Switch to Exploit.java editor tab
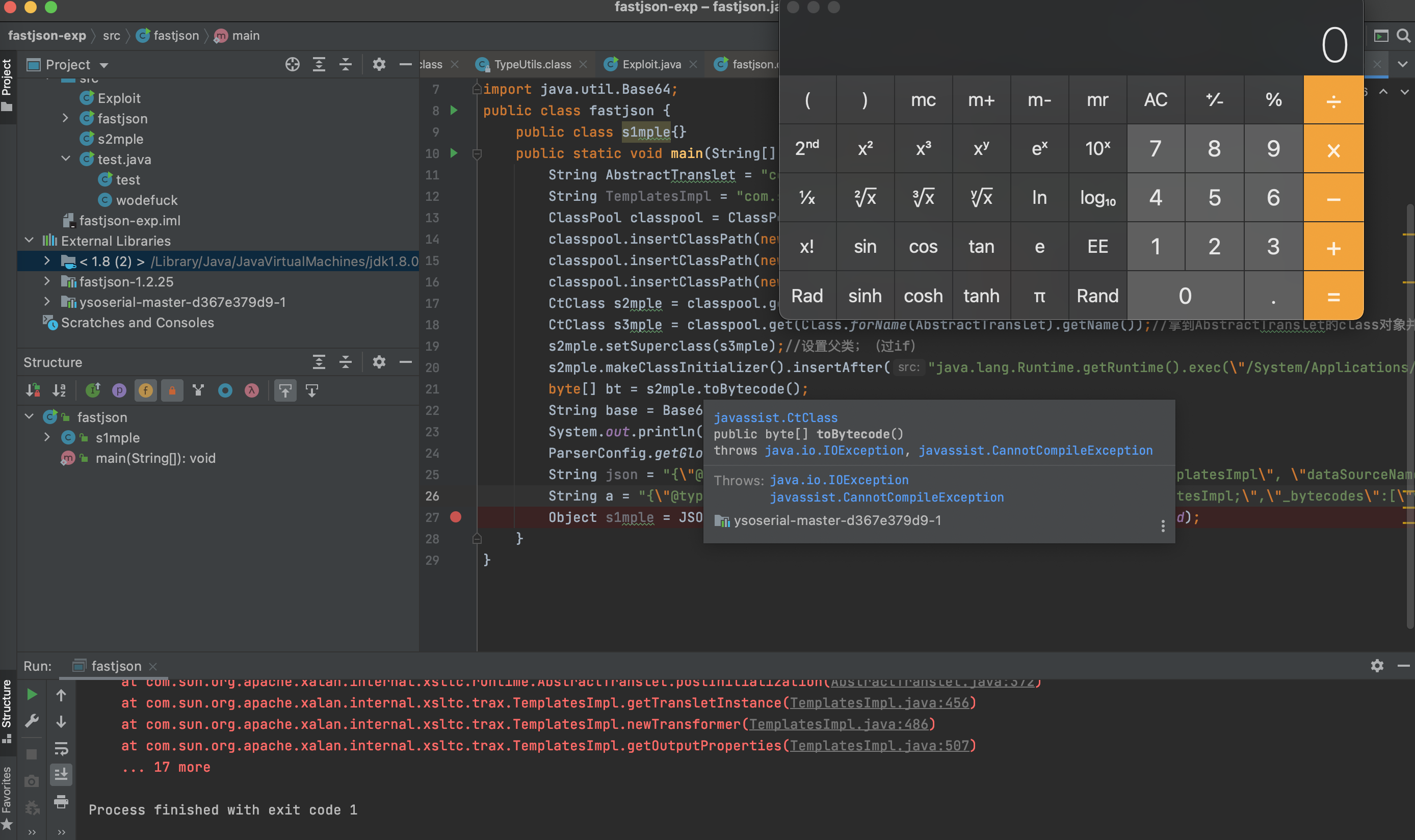Viewport: 1415px width, 840px height. (651, 65)
